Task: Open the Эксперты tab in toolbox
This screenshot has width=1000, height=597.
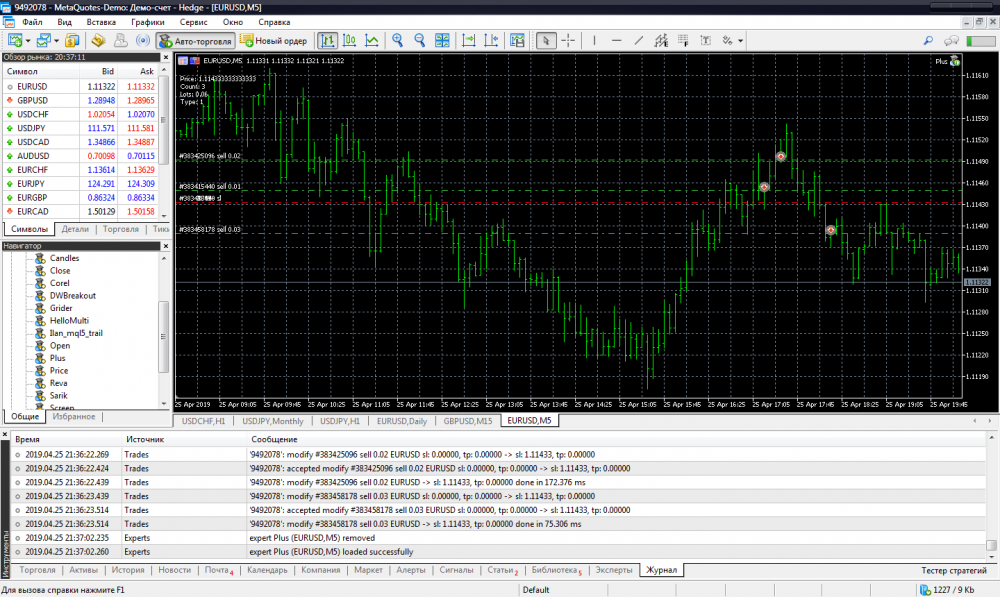Action: pos(614,570)
